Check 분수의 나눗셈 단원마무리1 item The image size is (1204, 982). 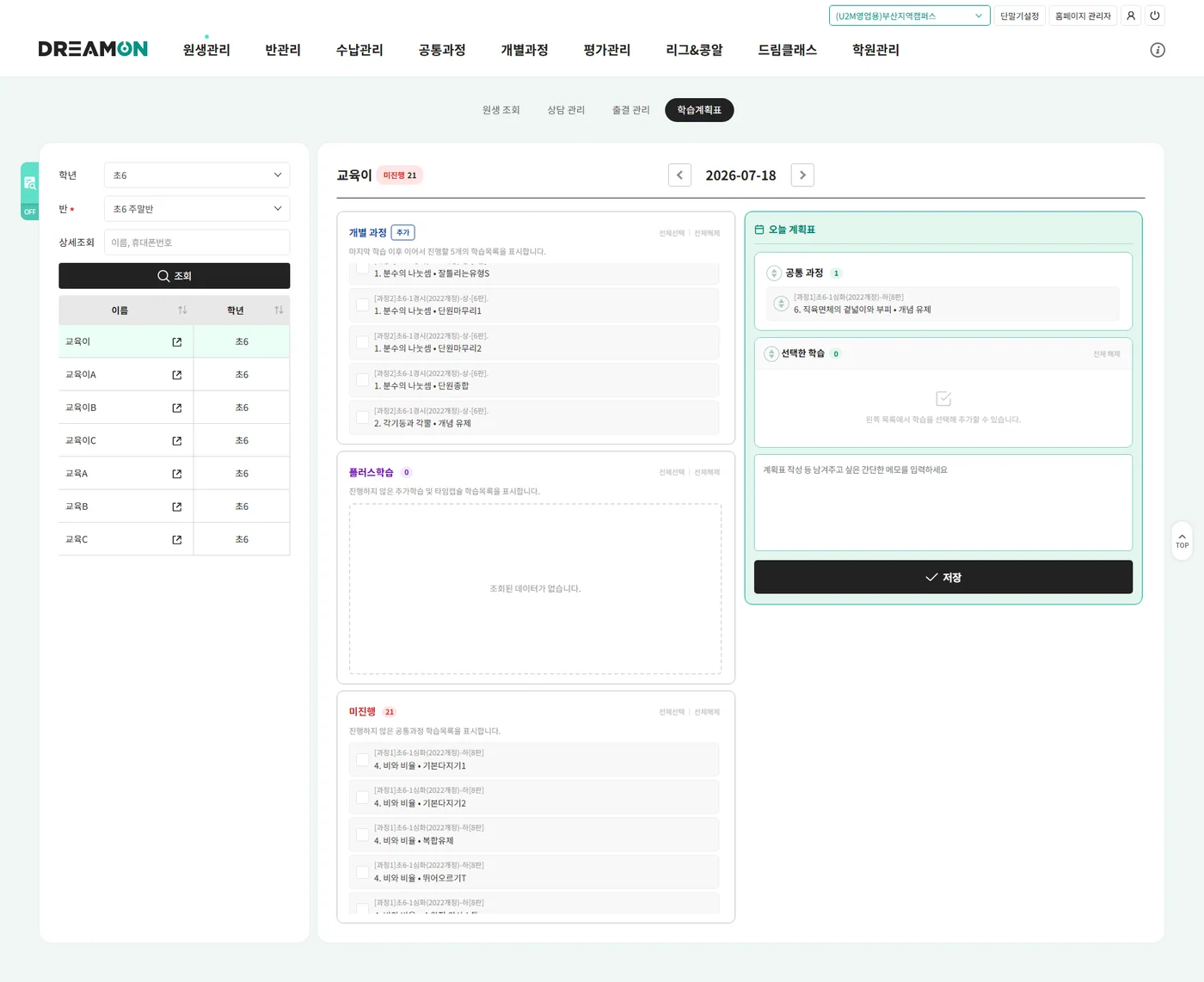362,304
